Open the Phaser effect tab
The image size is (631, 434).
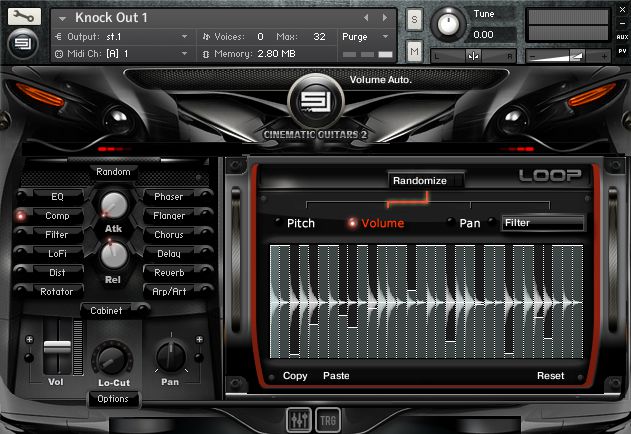tap(169, 196)
